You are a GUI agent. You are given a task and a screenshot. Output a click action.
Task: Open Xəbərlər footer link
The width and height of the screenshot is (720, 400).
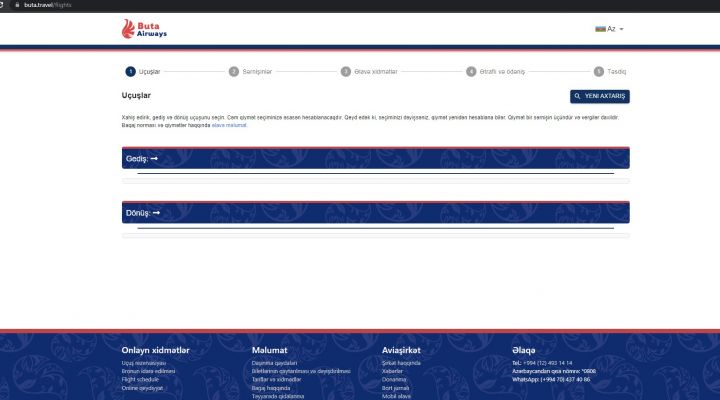pos(393,371)
